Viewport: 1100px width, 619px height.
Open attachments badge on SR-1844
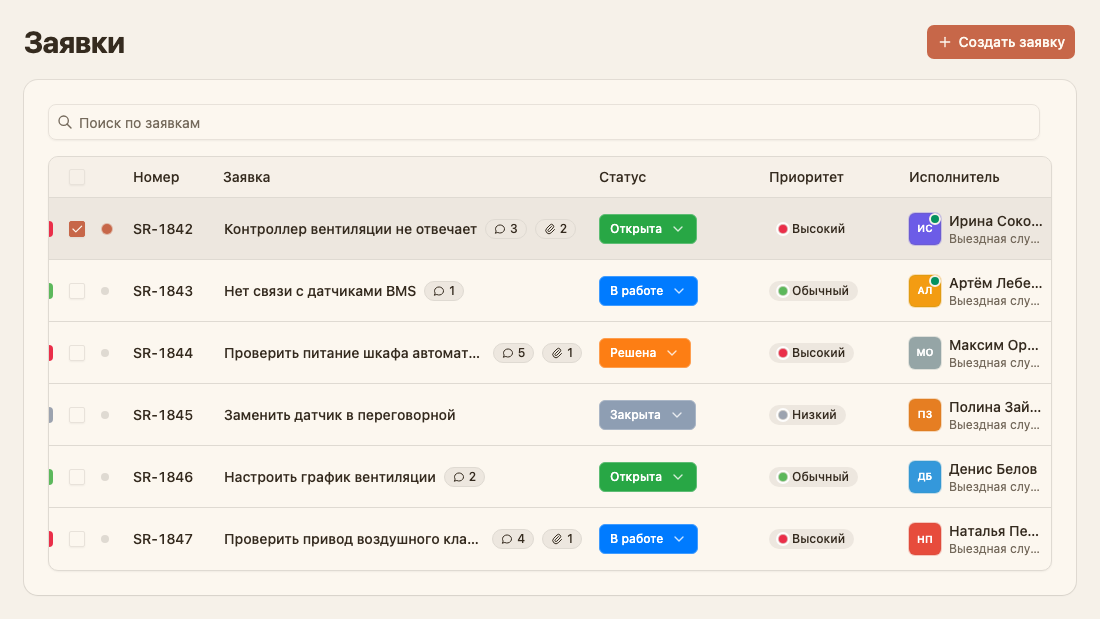point(562,353)
